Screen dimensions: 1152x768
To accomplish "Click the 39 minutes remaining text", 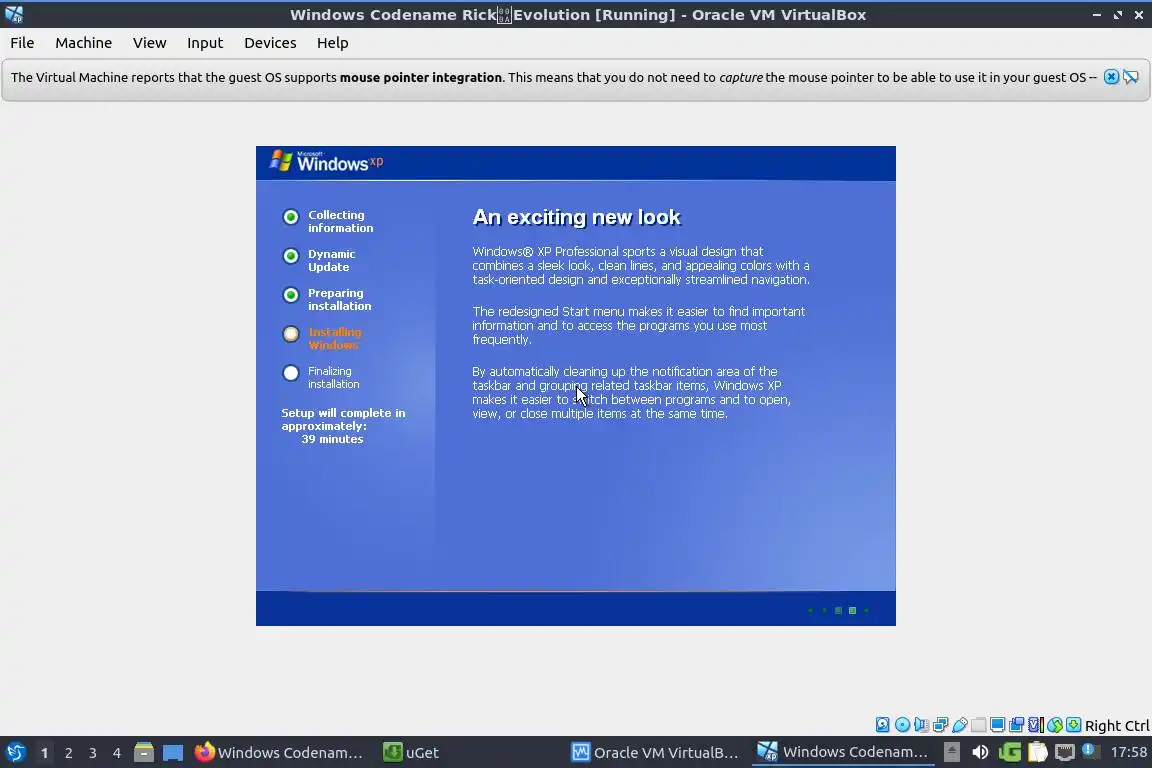I will point(332,439).
